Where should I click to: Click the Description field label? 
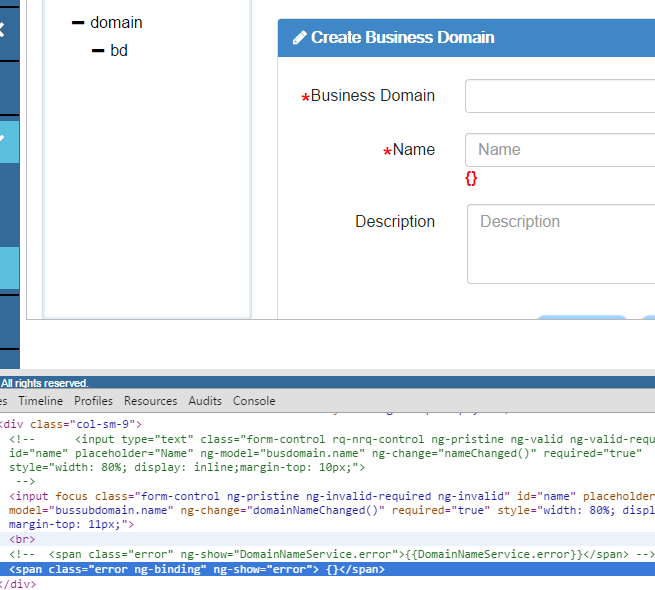click(x=395, y=221)
